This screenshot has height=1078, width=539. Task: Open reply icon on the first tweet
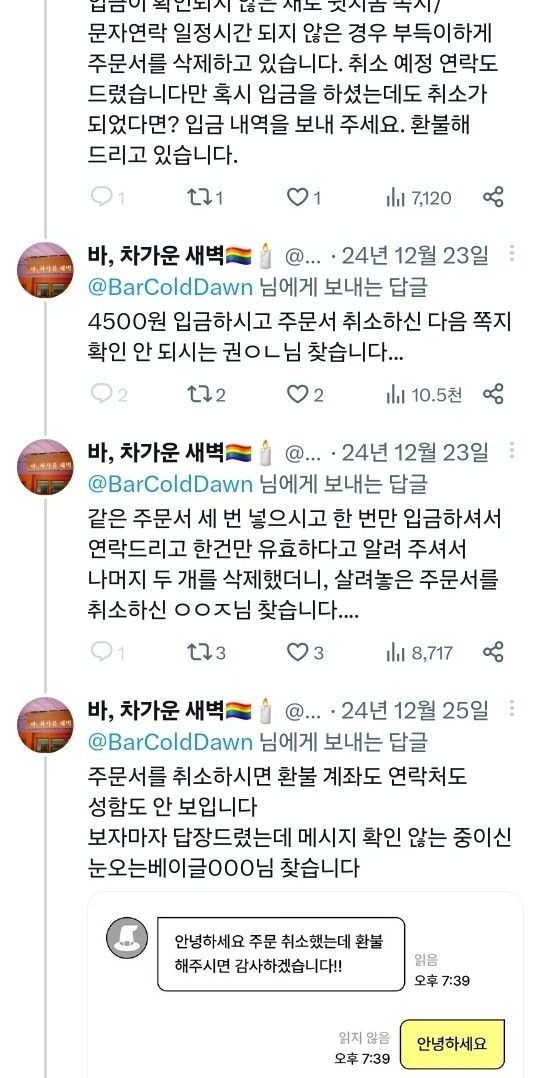tap(108, 198)
